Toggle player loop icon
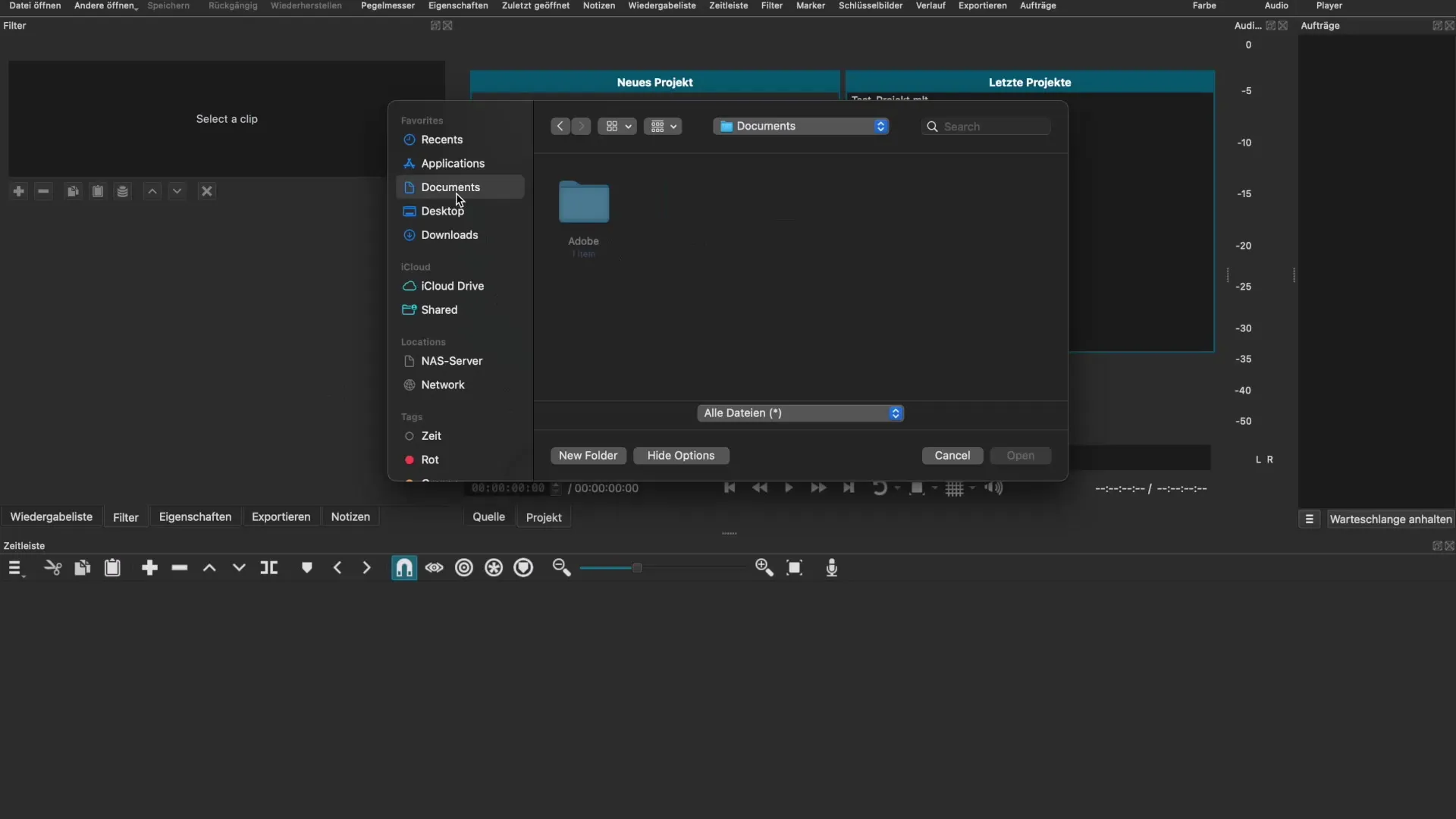The image size is (1456, 819). coord(880,488)
